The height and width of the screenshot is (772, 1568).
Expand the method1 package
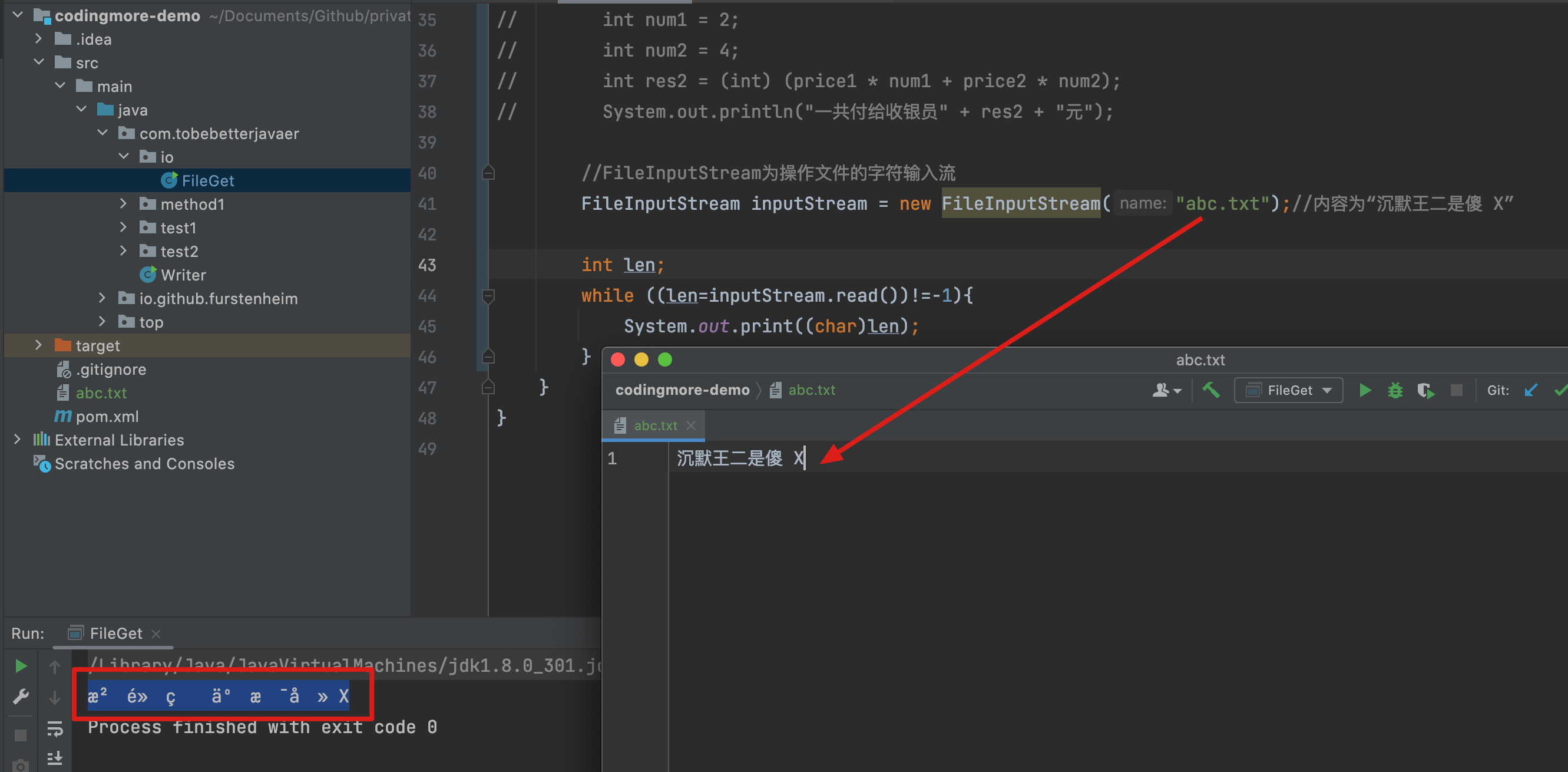click(123, 204)
